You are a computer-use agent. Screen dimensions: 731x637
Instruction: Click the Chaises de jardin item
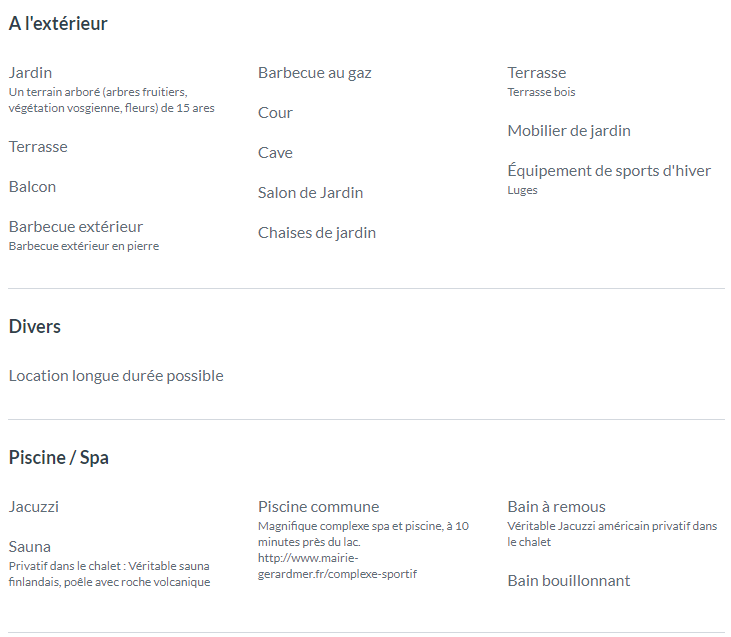tap(317, 233)
